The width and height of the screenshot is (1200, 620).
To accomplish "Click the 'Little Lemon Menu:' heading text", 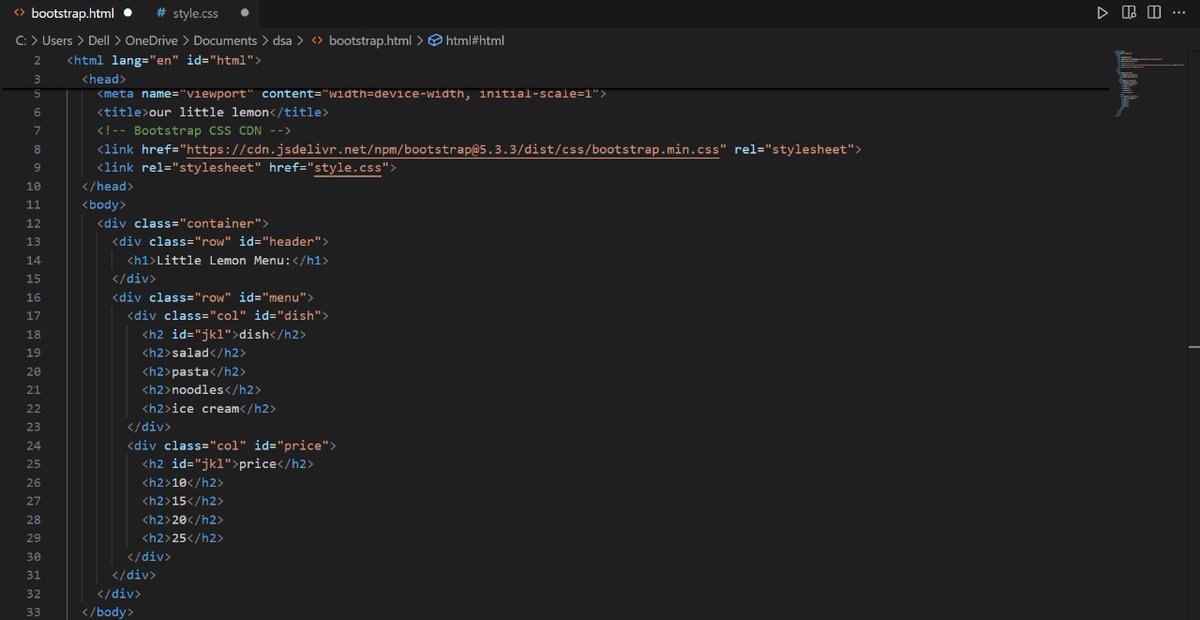I will (x=223, y=260).
